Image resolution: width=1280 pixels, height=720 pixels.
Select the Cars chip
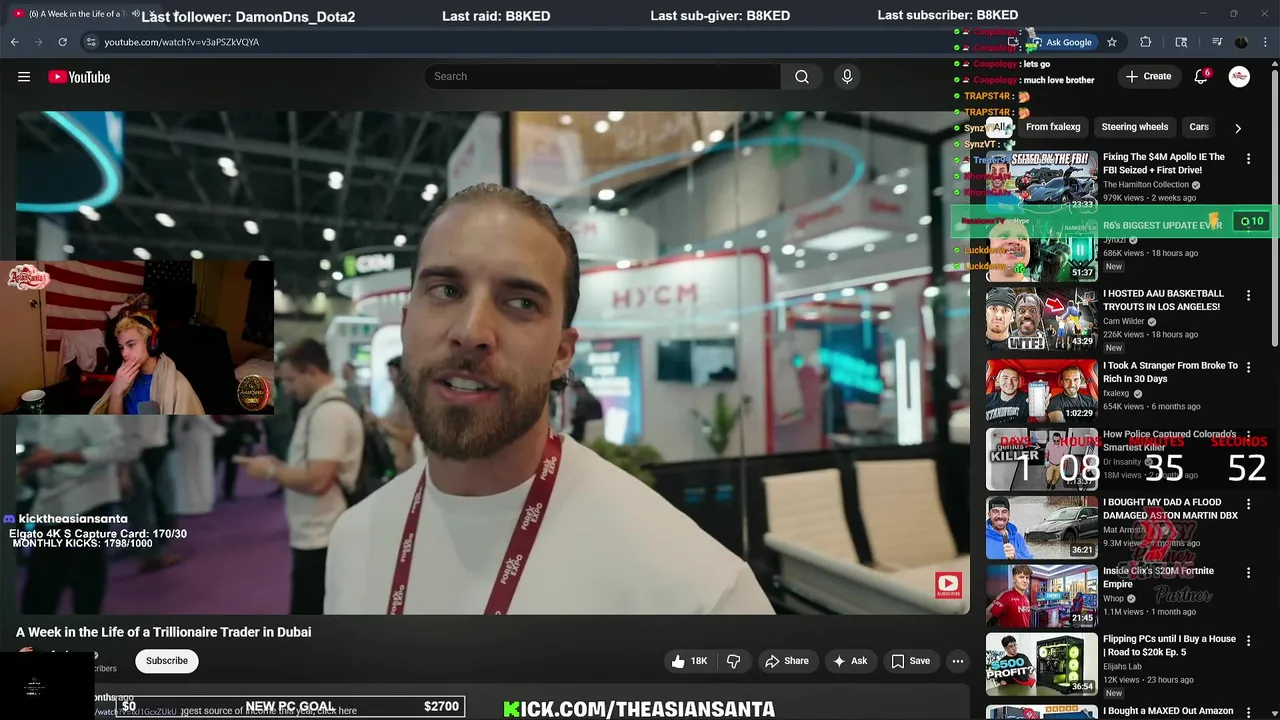(1199, 127)
